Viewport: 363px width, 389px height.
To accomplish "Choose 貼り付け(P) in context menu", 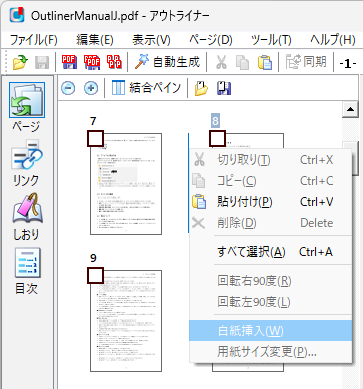I will [x=270, y=202].
